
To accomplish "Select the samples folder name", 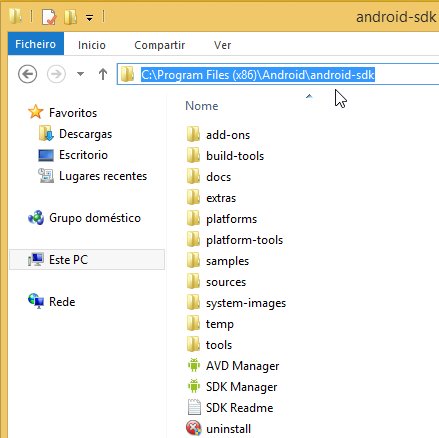I will pyautogui.click(x=227, y=261).
